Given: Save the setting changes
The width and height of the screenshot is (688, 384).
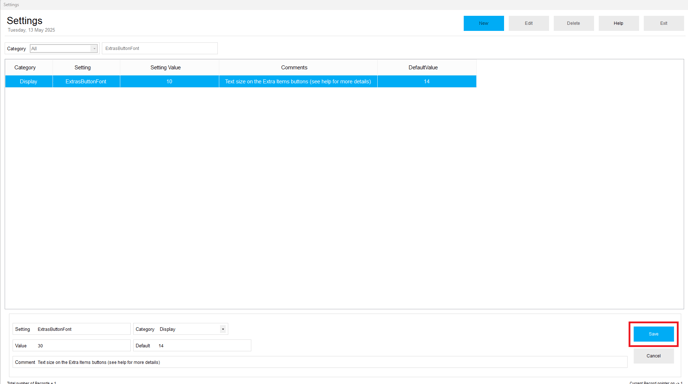Looking at the screenshot, I should pos(653,334).
